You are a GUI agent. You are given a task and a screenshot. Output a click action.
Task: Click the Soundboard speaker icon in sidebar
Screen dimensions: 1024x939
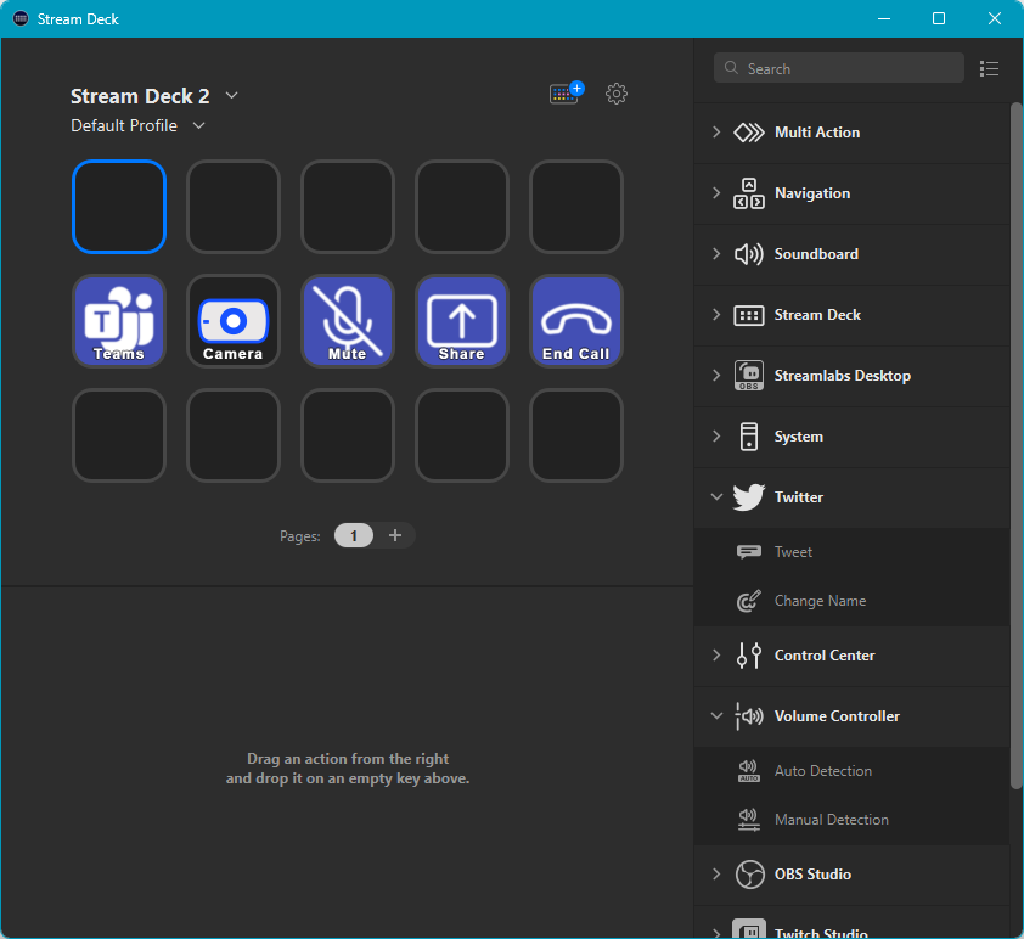(748, 254)
